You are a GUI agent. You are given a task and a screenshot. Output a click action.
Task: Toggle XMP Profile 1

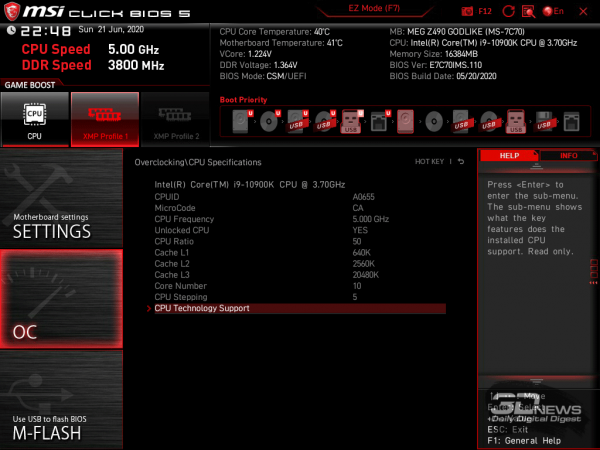[x=104, y=118]
